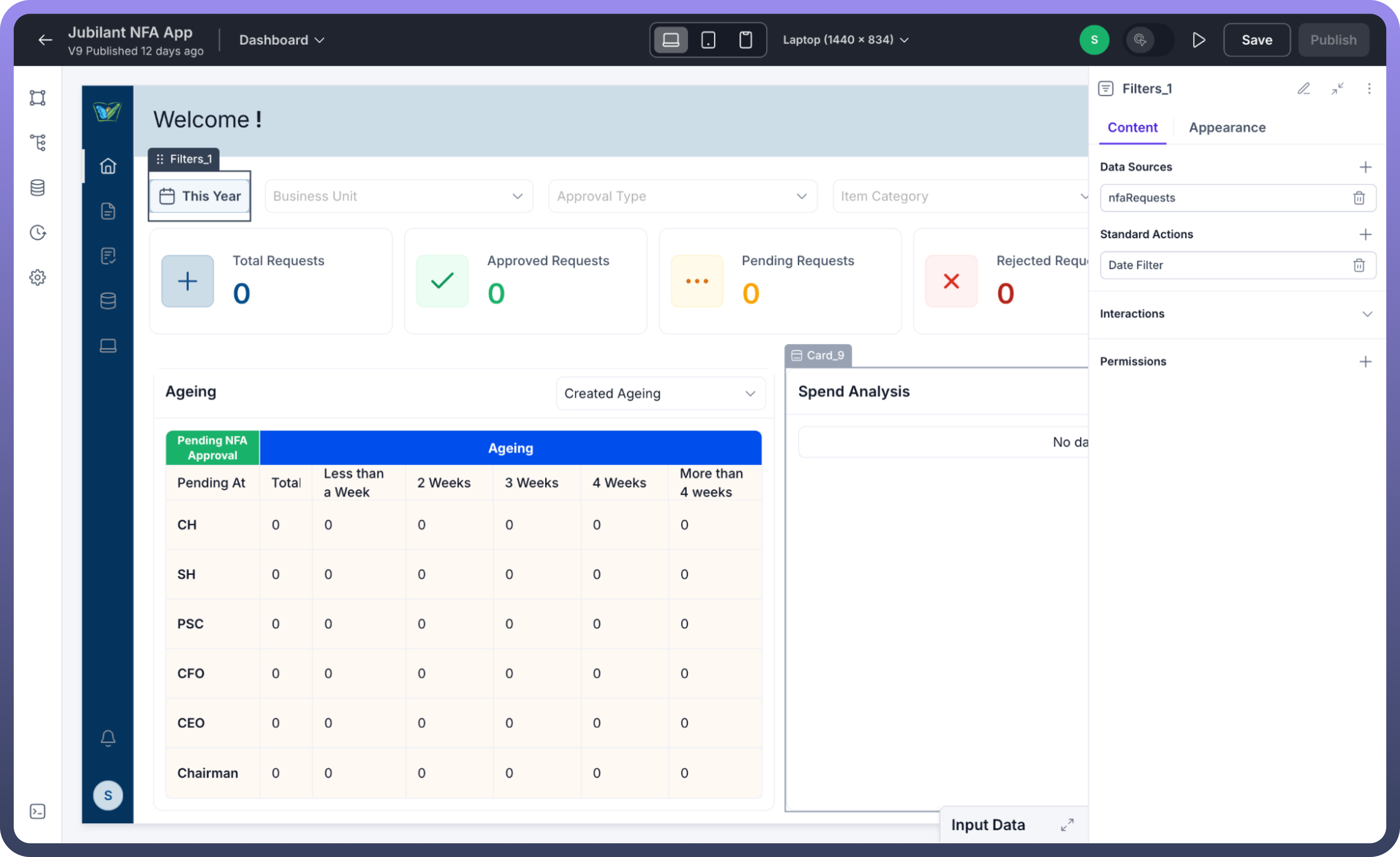
Task: Open the Business Unit dropdown
Action: coord(399,196)
